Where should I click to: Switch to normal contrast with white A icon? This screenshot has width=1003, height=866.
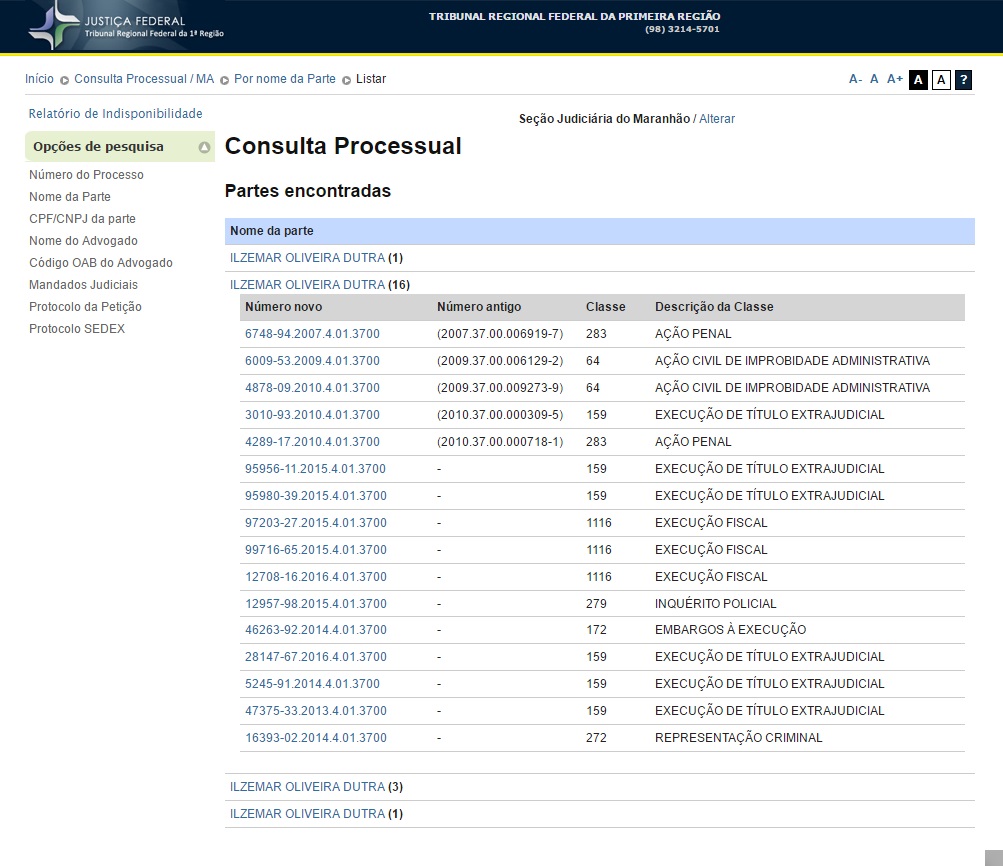tap(940, 80)
